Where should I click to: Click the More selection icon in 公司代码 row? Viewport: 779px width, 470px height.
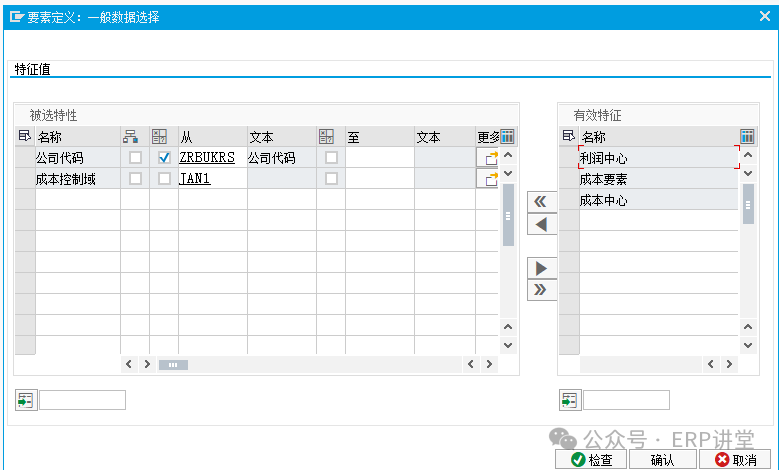point(490,158)
